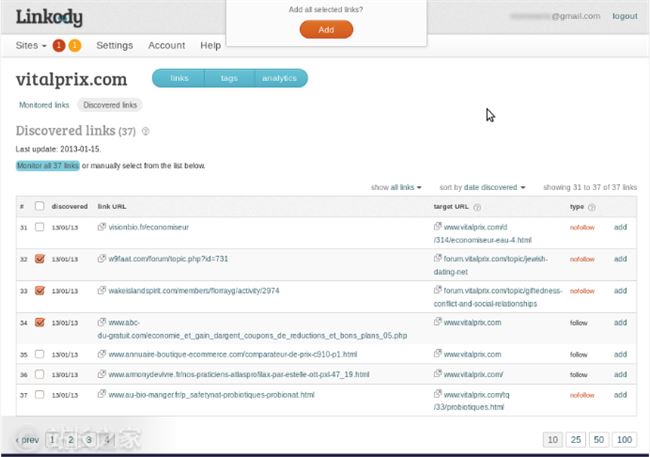Open external link icon for au-bio-manger.fr link

pyautogui.click(x=102, y=394)
